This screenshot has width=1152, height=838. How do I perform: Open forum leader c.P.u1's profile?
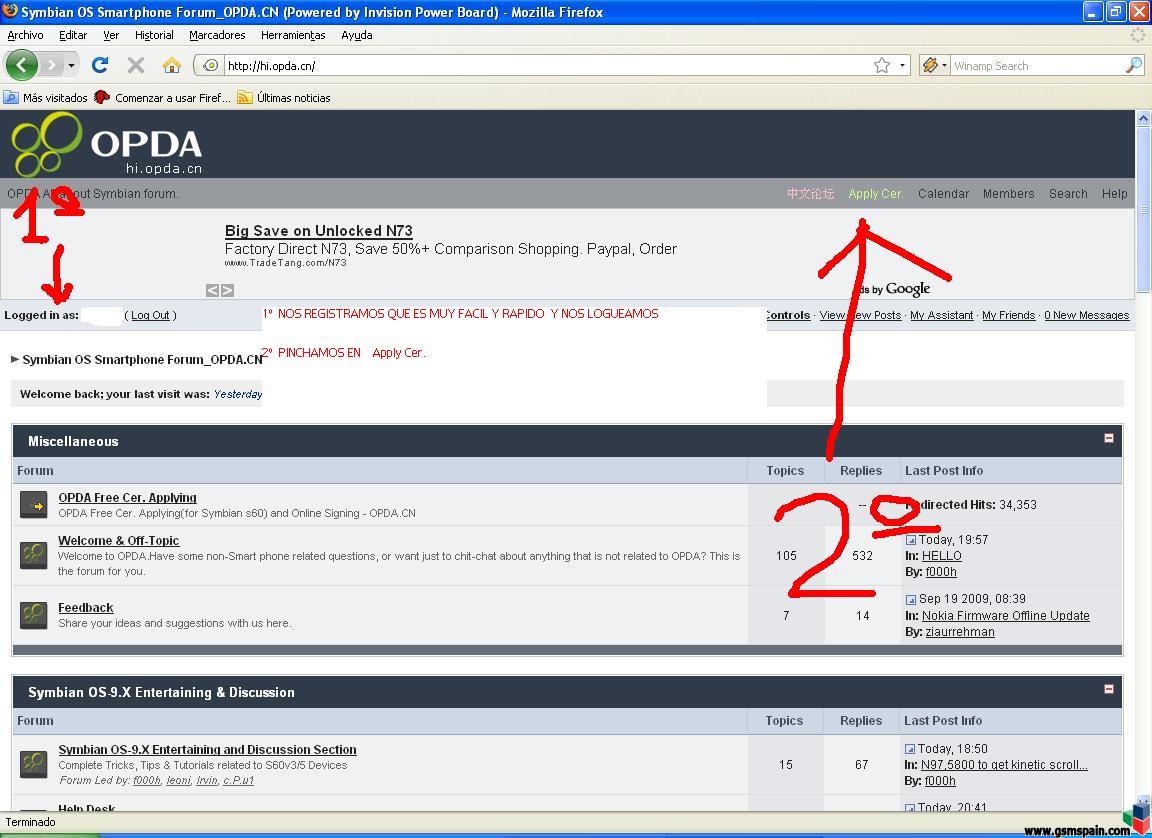tap(239, 780)
